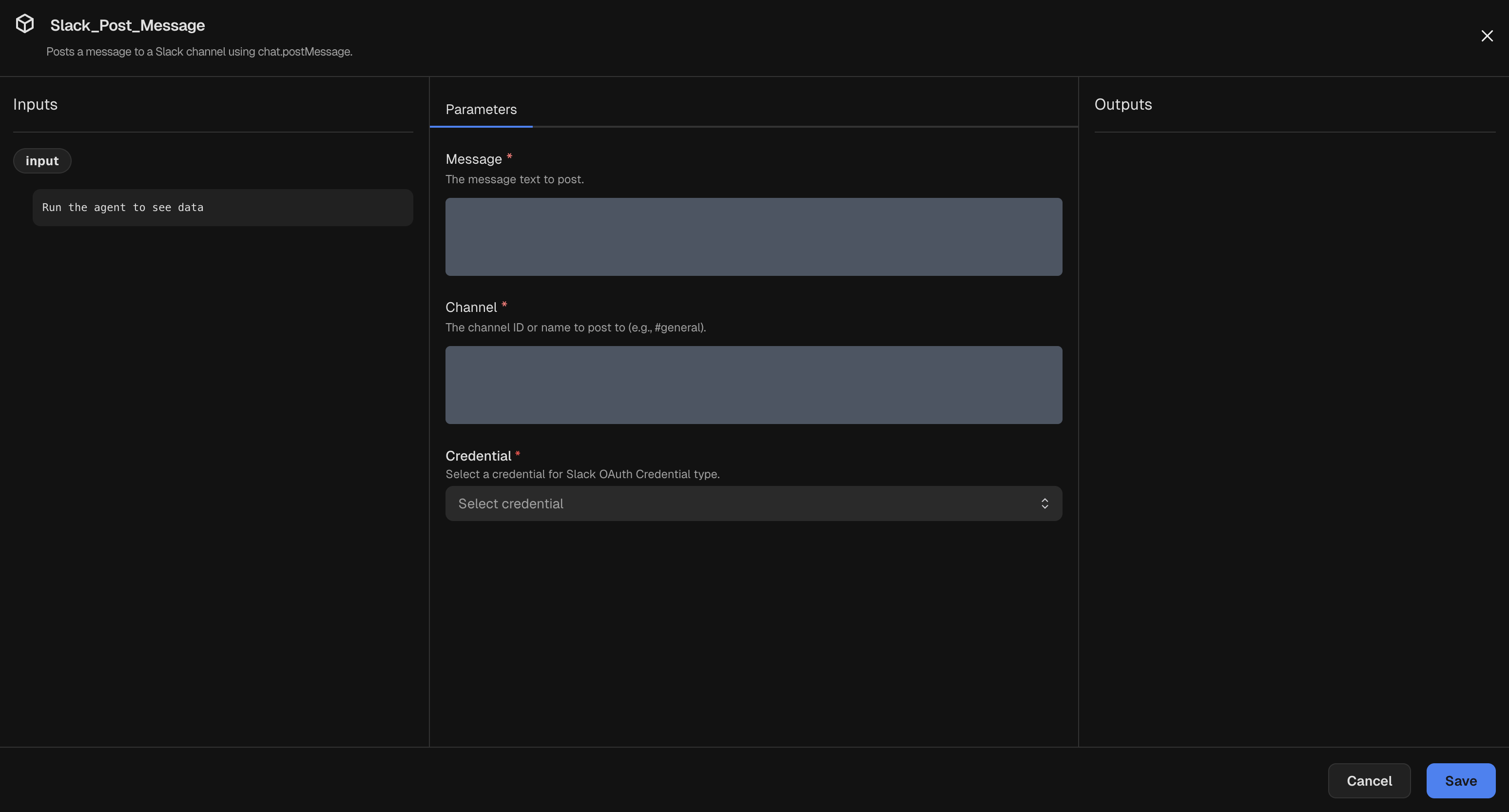The height and width of the screenshot is (812, 1509).
Task: Click inside the Message text area
Action: [x=754, y=237]
